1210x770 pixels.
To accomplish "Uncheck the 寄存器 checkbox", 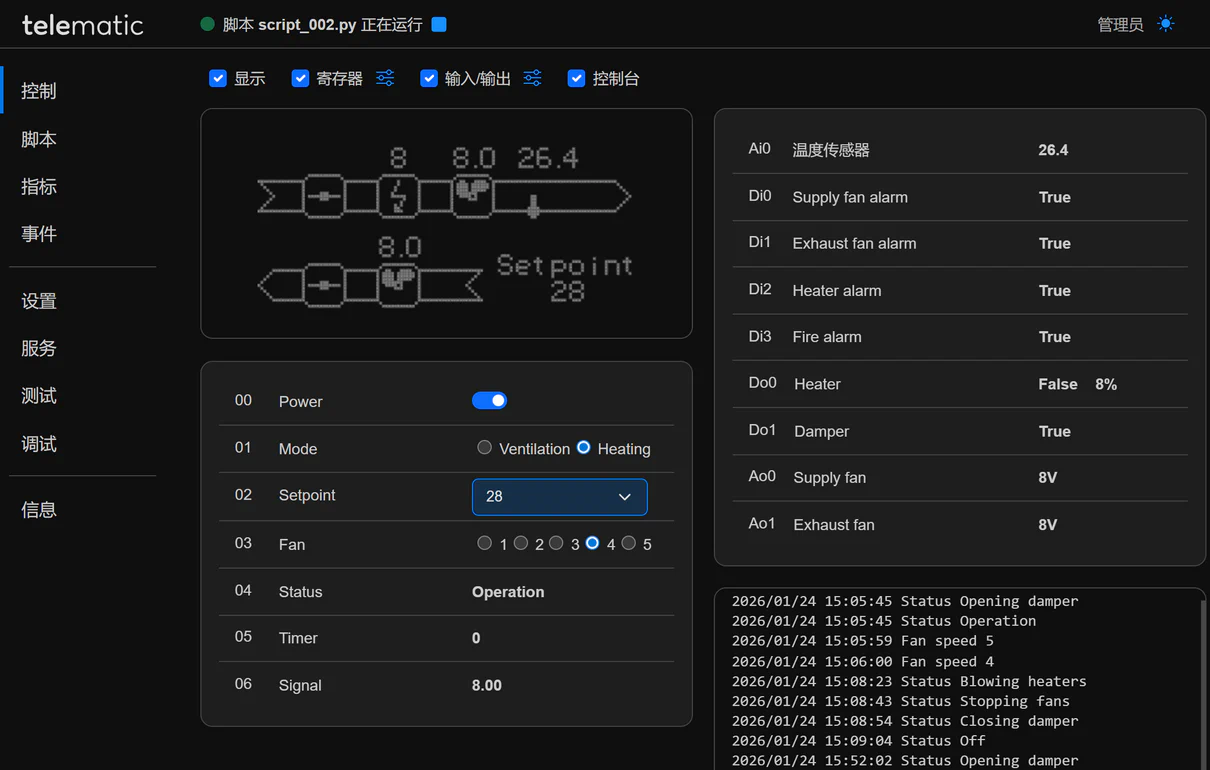I will tap(300, 78).
